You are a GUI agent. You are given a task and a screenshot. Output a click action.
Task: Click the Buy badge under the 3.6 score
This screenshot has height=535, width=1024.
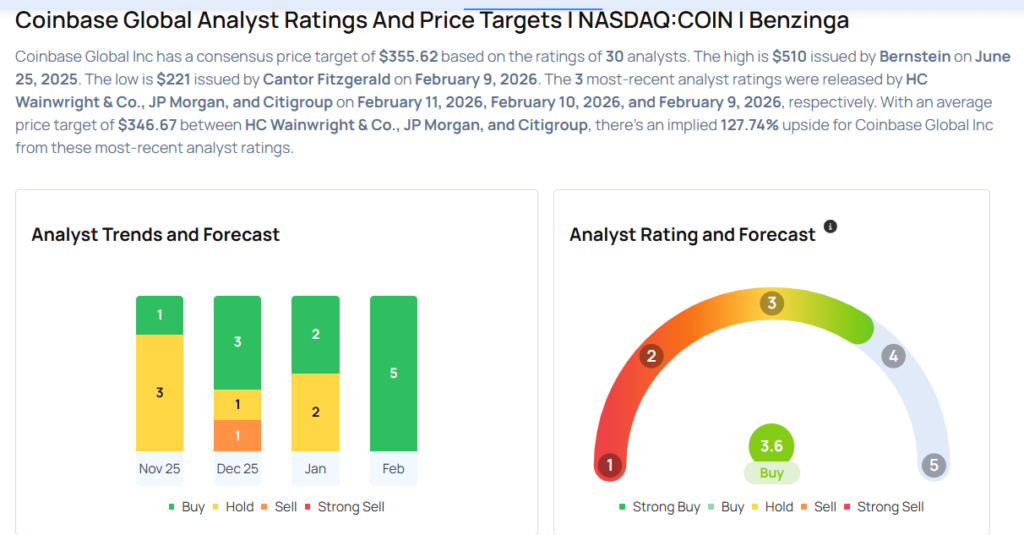(x=771, y=473)
